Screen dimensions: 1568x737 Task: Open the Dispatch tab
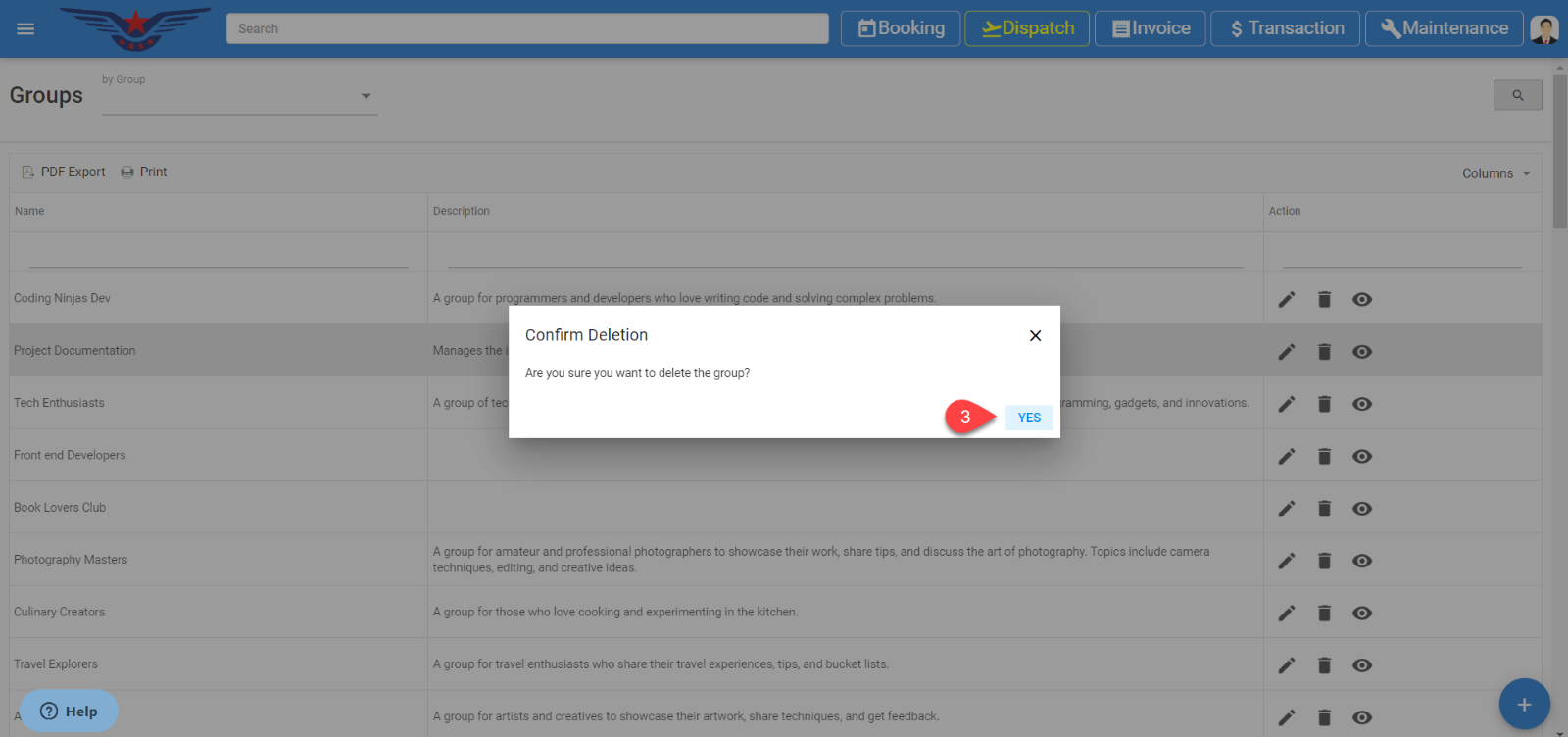tap(1027, 28)
